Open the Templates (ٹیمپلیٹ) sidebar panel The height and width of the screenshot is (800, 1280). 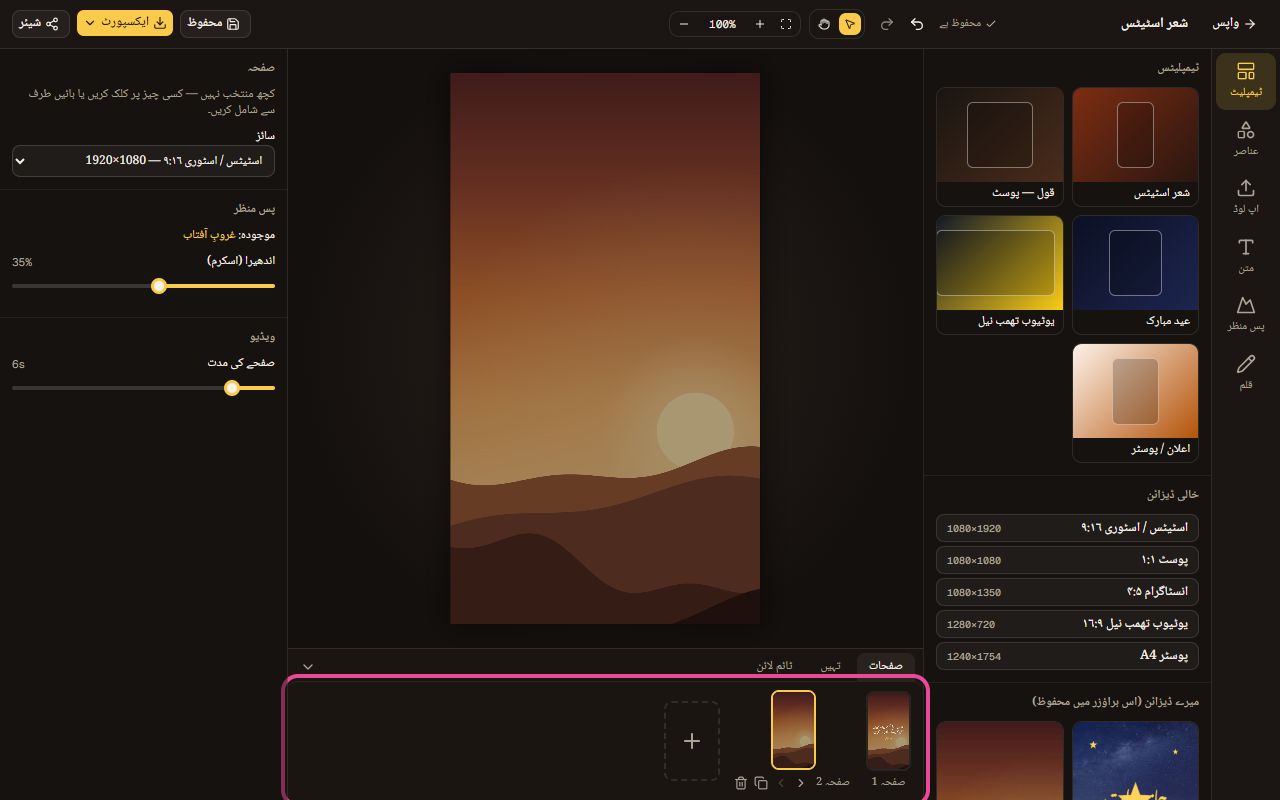pyautogui.click(x=1245, y=81)
